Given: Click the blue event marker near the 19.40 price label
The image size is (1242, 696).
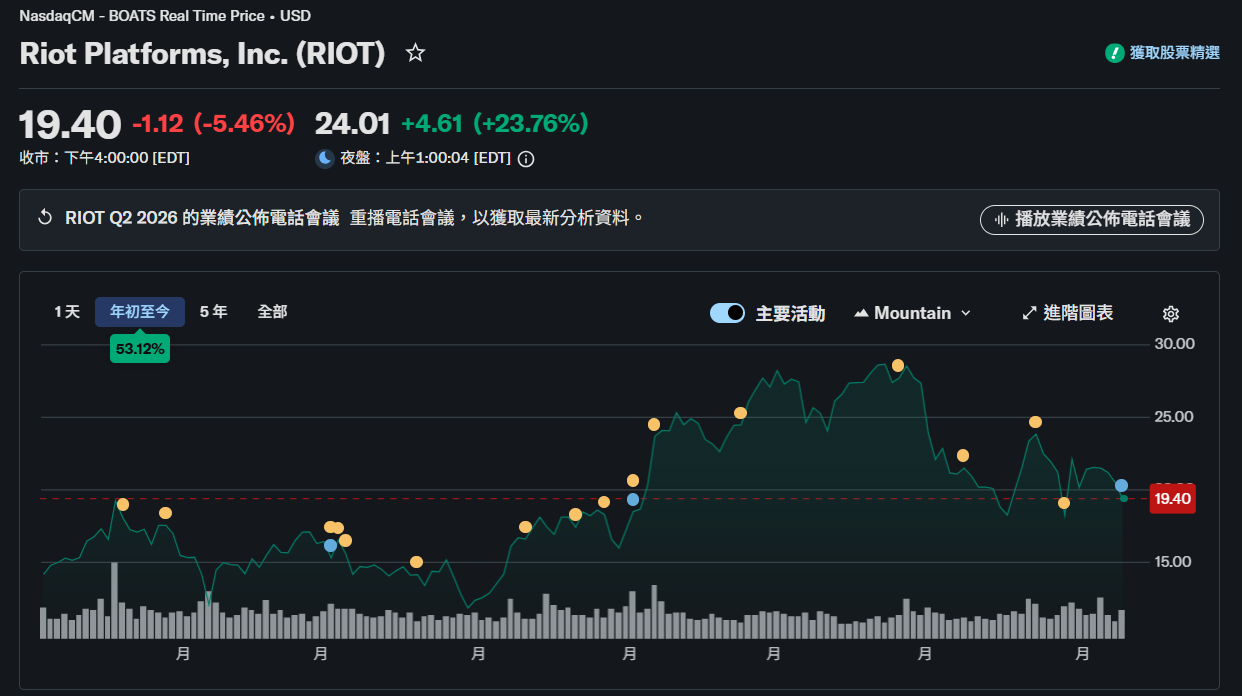Looking at the screenshot, I should coord(1122,485).
